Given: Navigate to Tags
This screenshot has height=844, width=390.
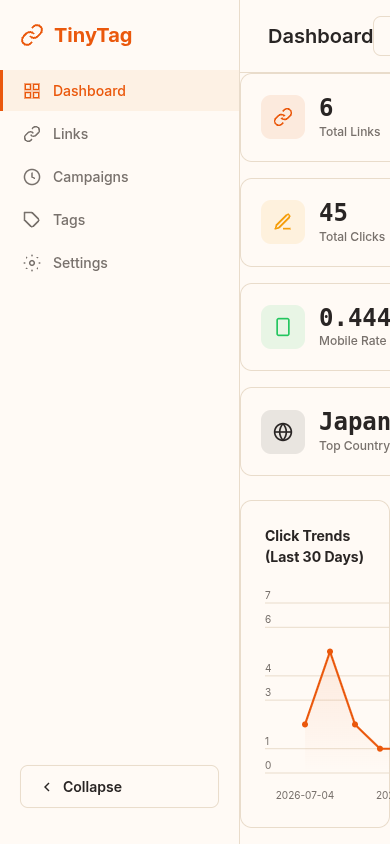Looking at the screenshot, I should click(119, 220).
